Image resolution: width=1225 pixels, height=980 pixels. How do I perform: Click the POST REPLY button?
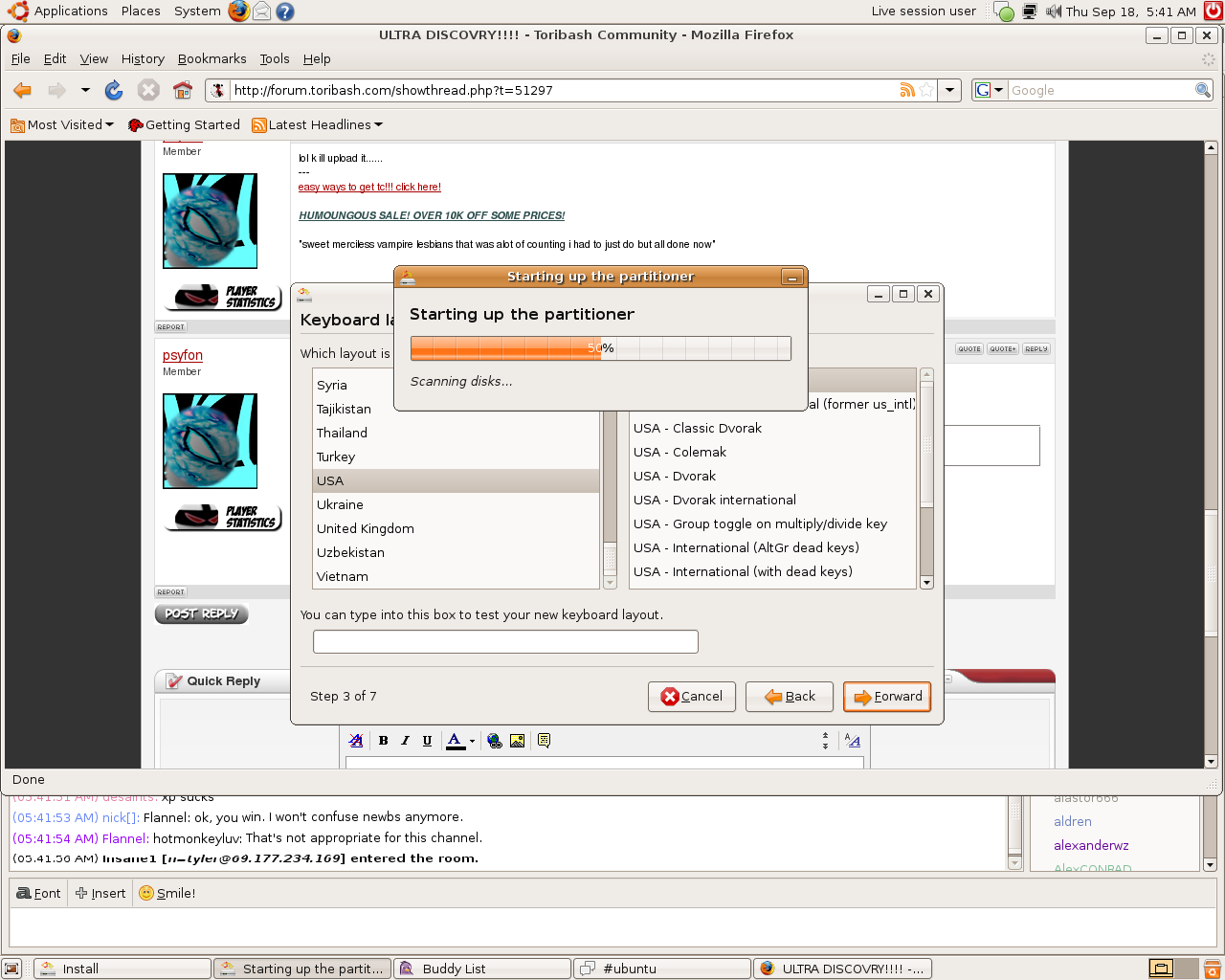(x=201, y=613)
